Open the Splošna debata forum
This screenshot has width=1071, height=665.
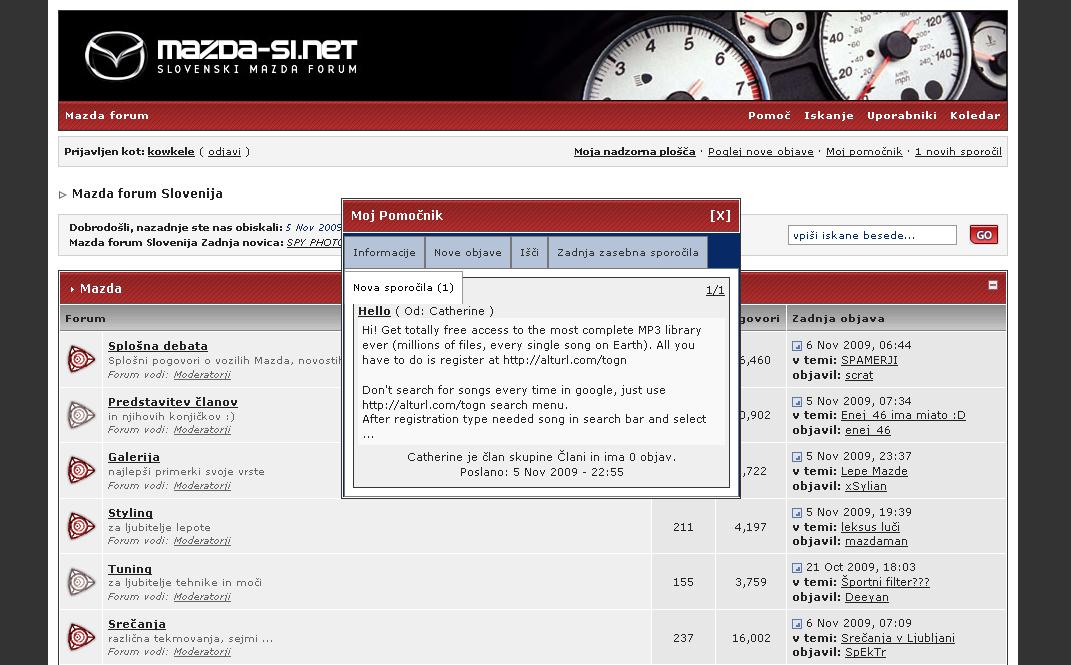tap(158, 346)
